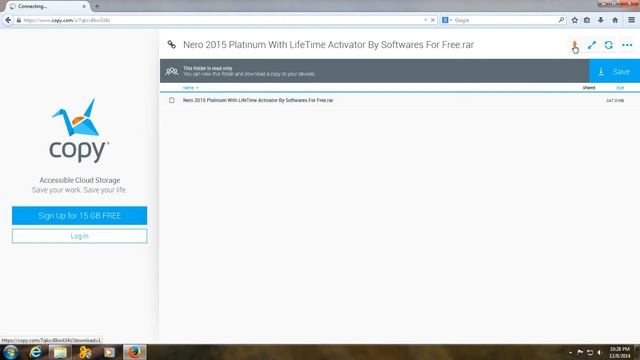Viewport: 640px width, 360px height.
Task: Open the taskbar clock and date
Action: coord(619,352)
